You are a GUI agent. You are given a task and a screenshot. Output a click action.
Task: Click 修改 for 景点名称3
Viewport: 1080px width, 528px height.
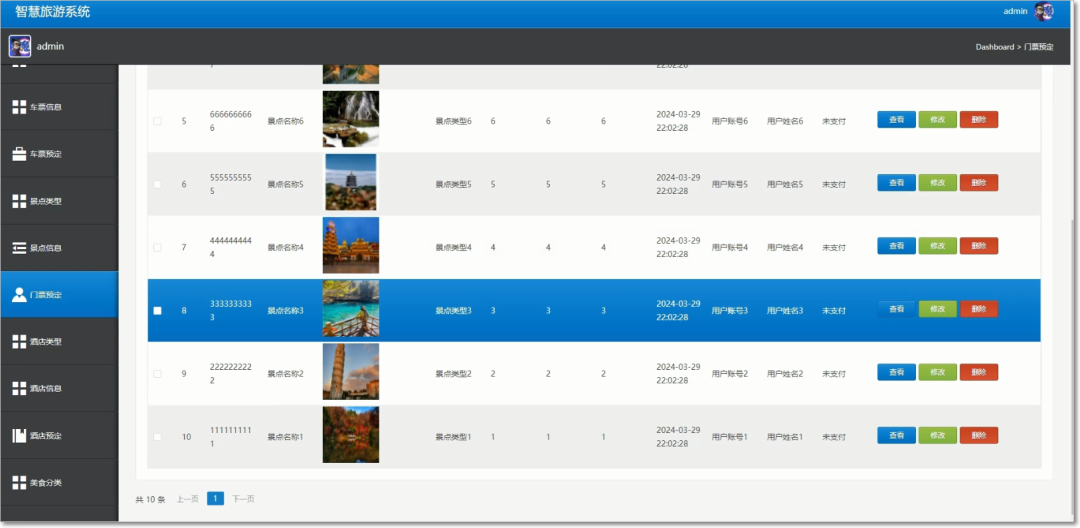pos(937,309)
